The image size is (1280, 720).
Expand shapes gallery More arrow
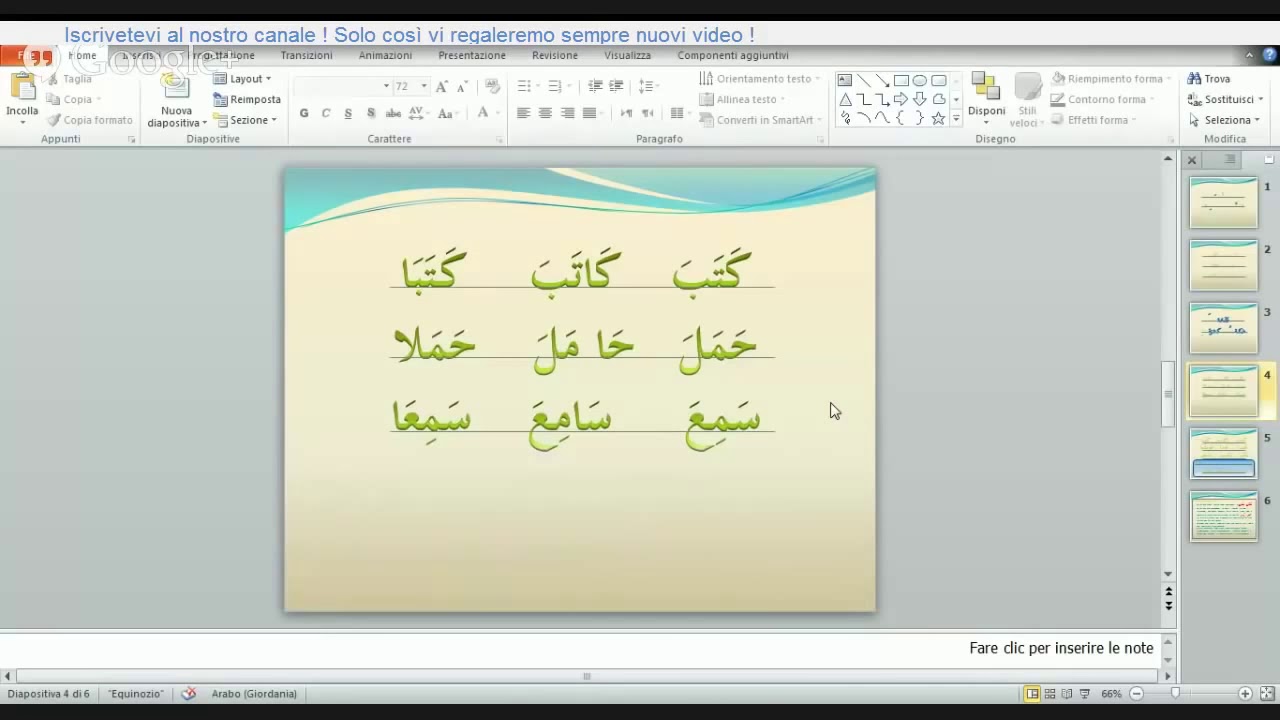tap(956, 119)
